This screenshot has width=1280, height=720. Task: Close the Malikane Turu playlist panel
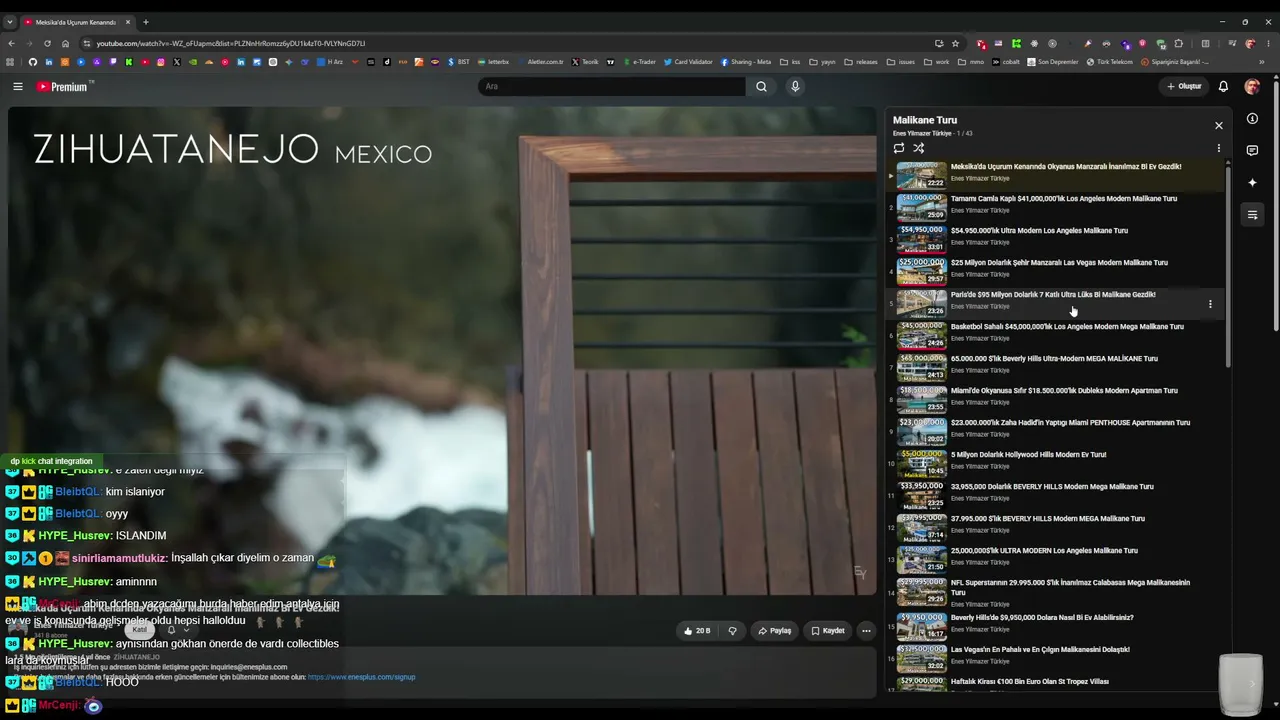pyautogui.click(x=1218, y=125)
